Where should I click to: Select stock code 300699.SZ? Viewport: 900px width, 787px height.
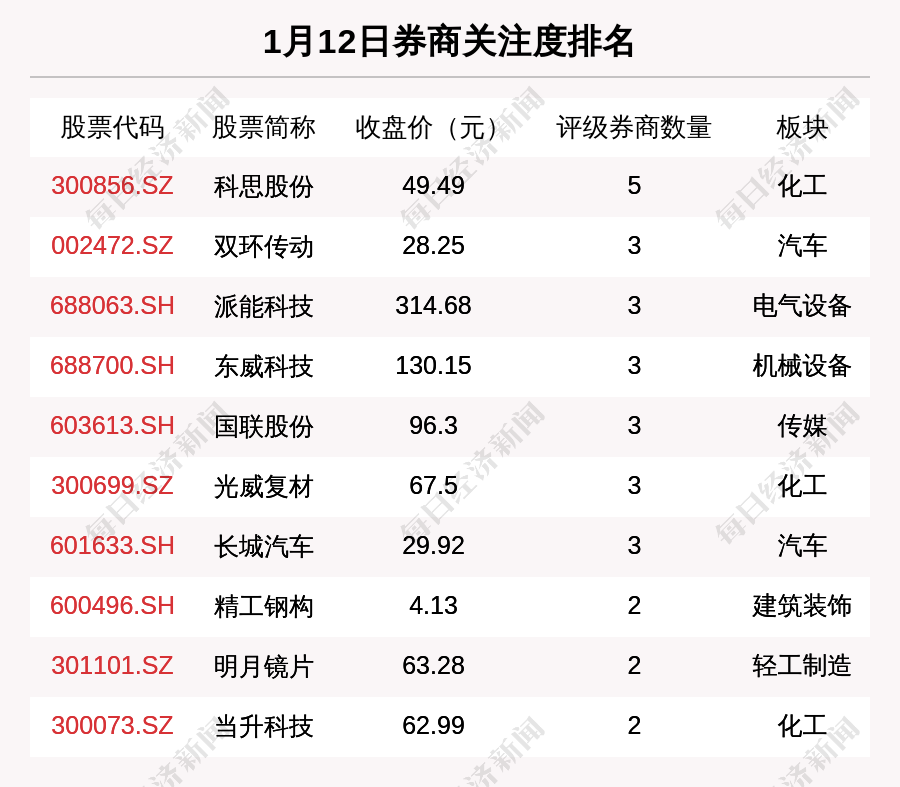point(112,486)
